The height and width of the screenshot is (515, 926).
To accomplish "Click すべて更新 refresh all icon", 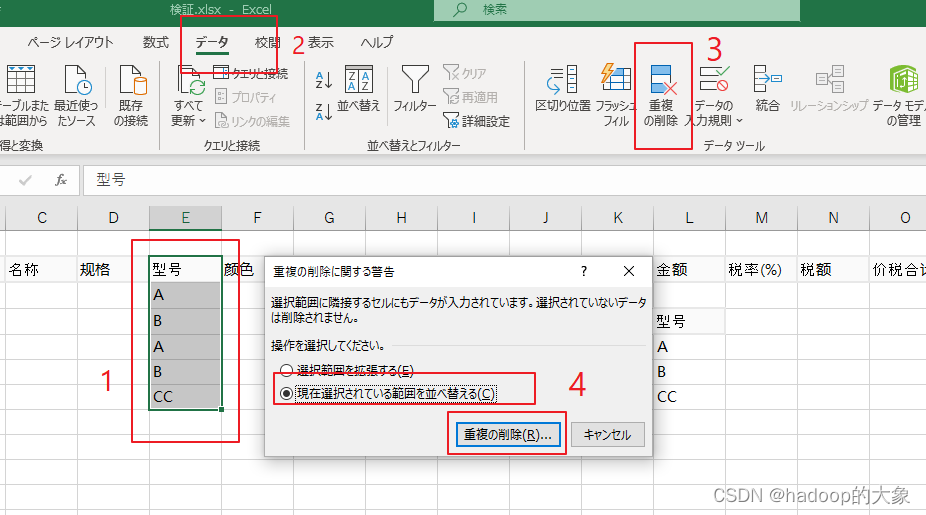I will pos(190,81).
